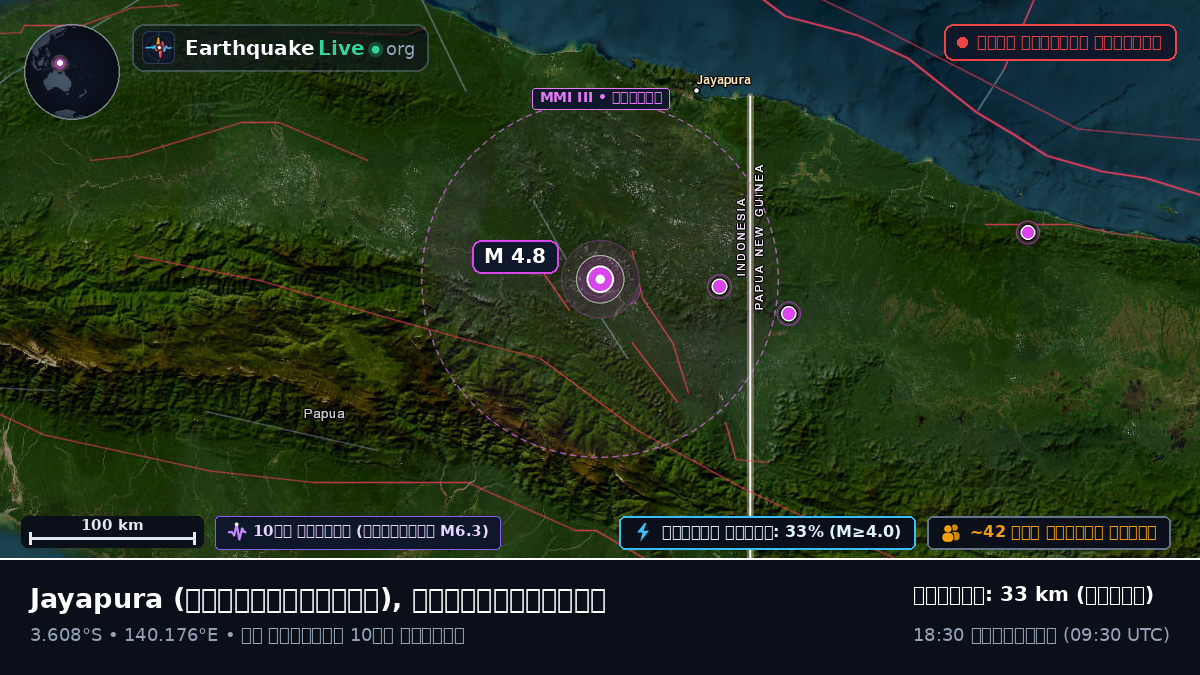Click the 18:30 (09:30 UTC) time text
The image size is (1200, 675).
coord(1041,635)
